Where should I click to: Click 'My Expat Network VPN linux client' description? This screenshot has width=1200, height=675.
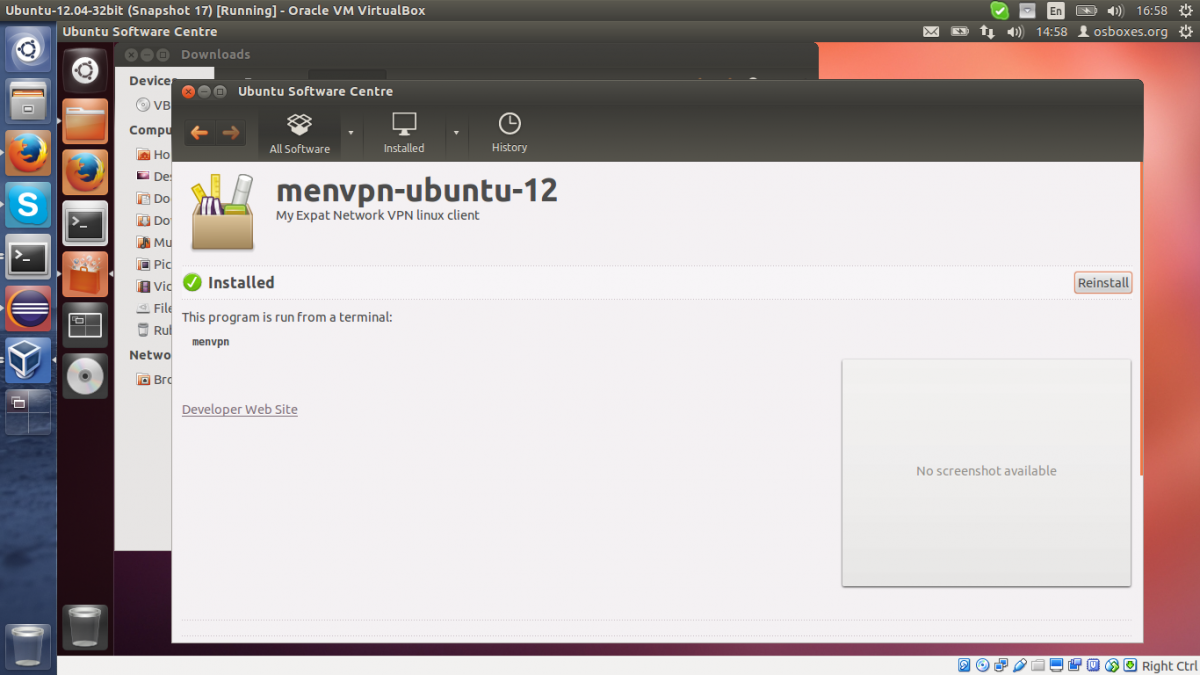[377, 215]
